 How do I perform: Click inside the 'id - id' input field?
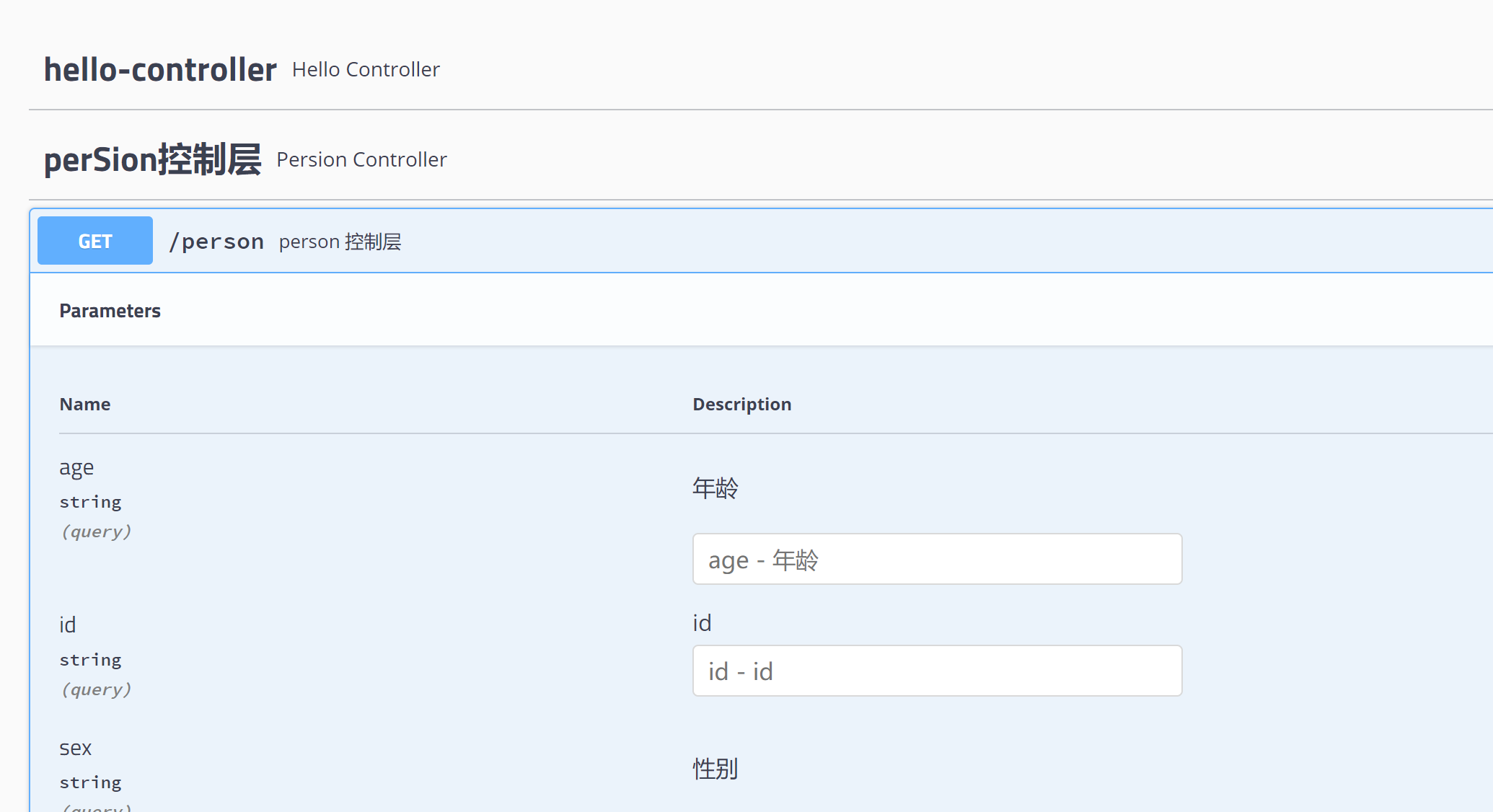(936, 671)
